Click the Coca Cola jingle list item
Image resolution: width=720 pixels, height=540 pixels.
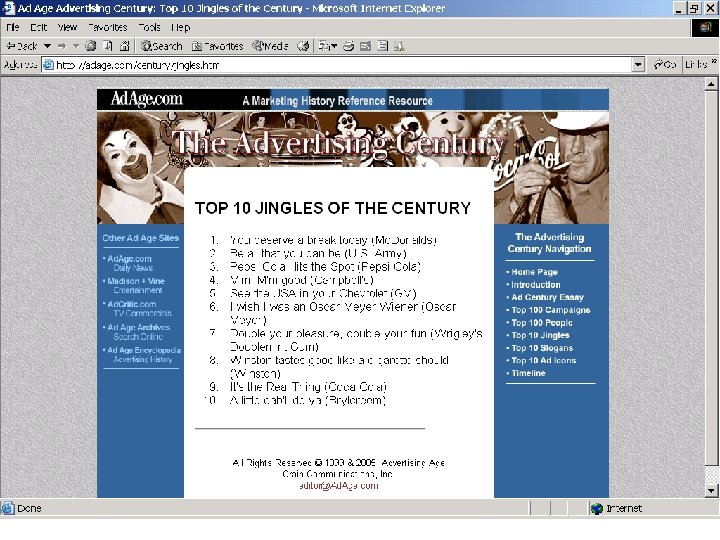[308, 387]
